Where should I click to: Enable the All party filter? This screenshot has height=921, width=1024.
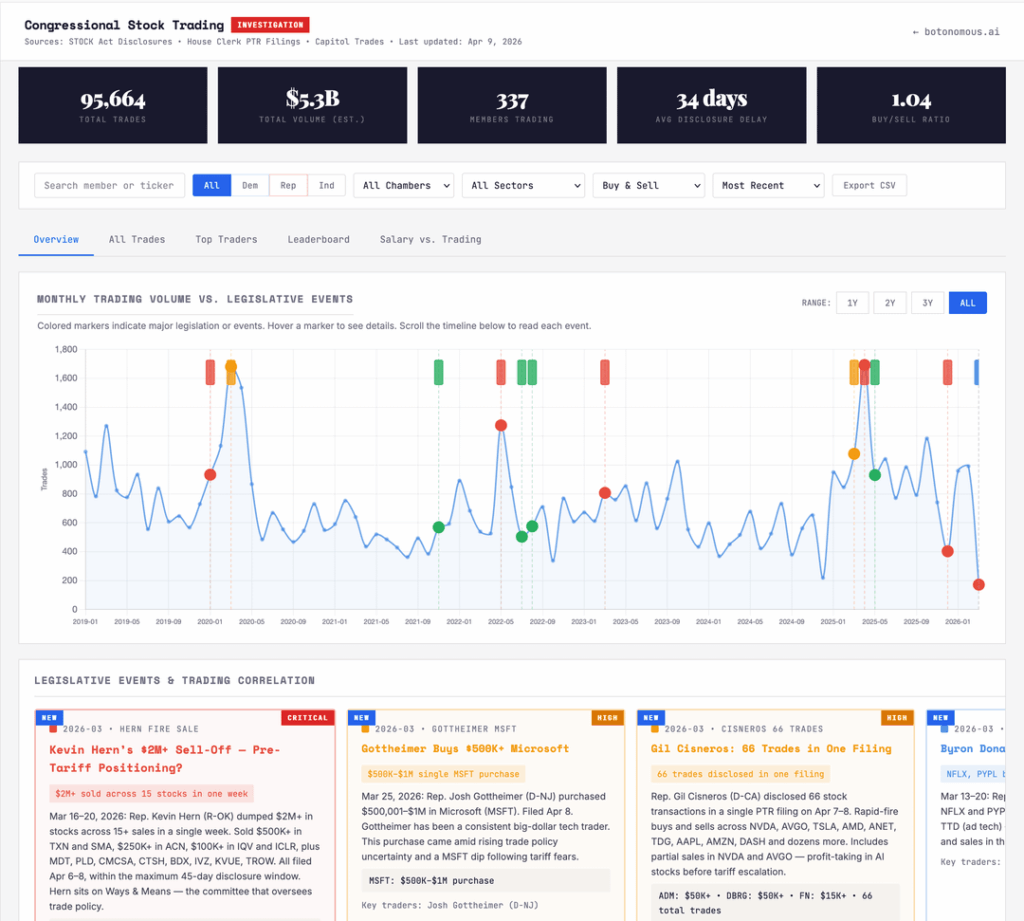pyautogui.click(x=211, y=185)
